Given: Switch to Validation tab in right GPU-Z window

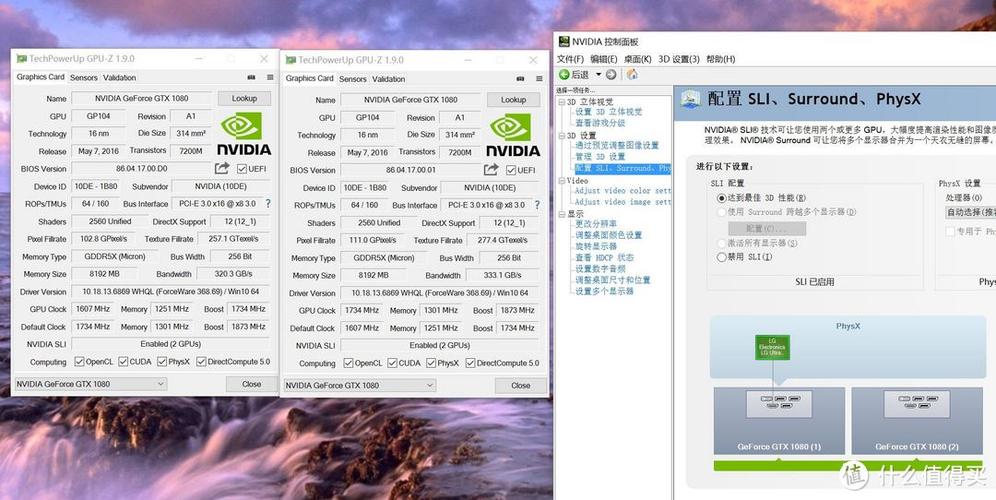Looking at the screenshot, I should point(389,79).
